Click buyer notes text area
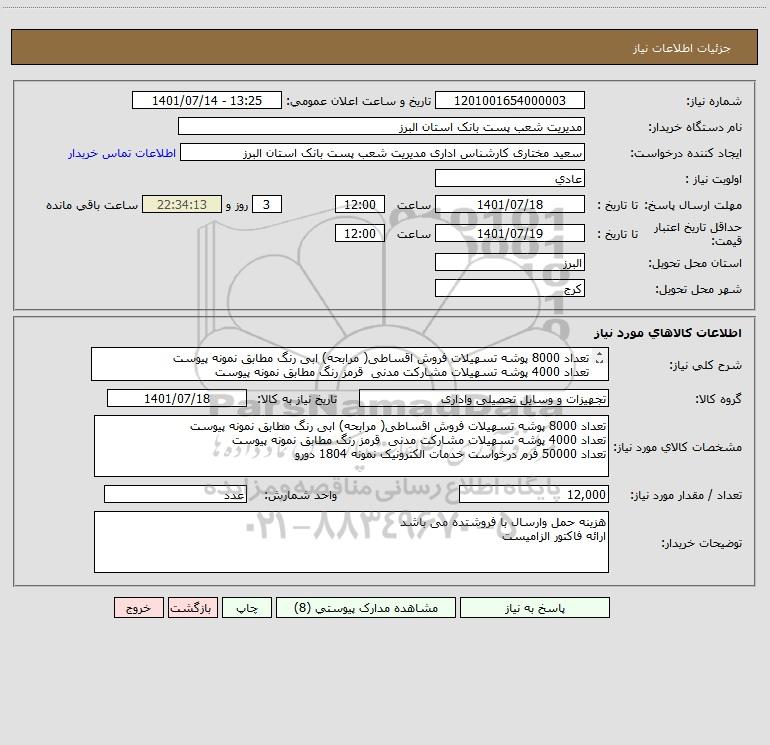The height and width of the screenshot is (745, 770). [351, 542]
